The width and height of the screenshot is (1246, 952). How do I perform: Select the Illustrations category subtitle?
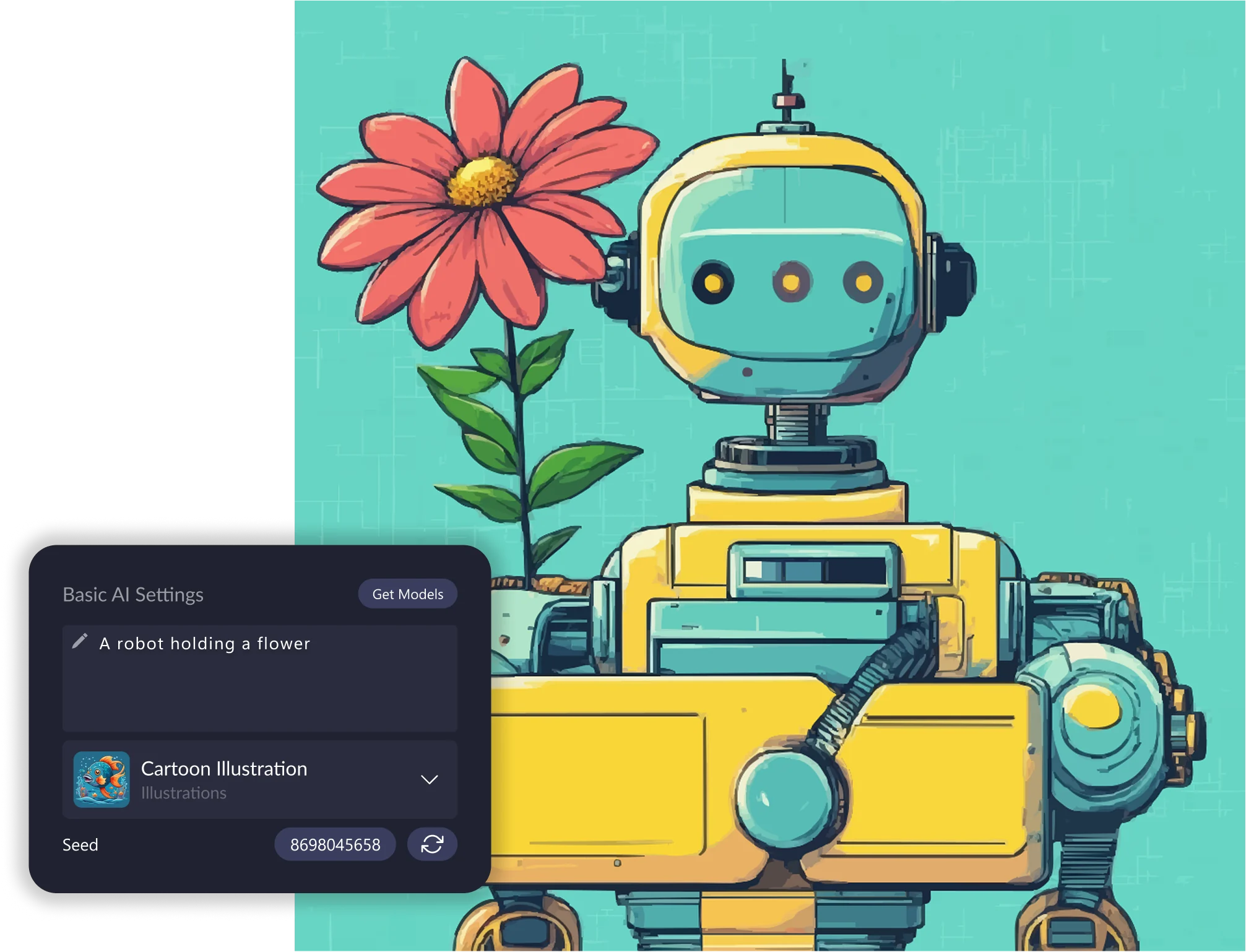tap(184, 793)
